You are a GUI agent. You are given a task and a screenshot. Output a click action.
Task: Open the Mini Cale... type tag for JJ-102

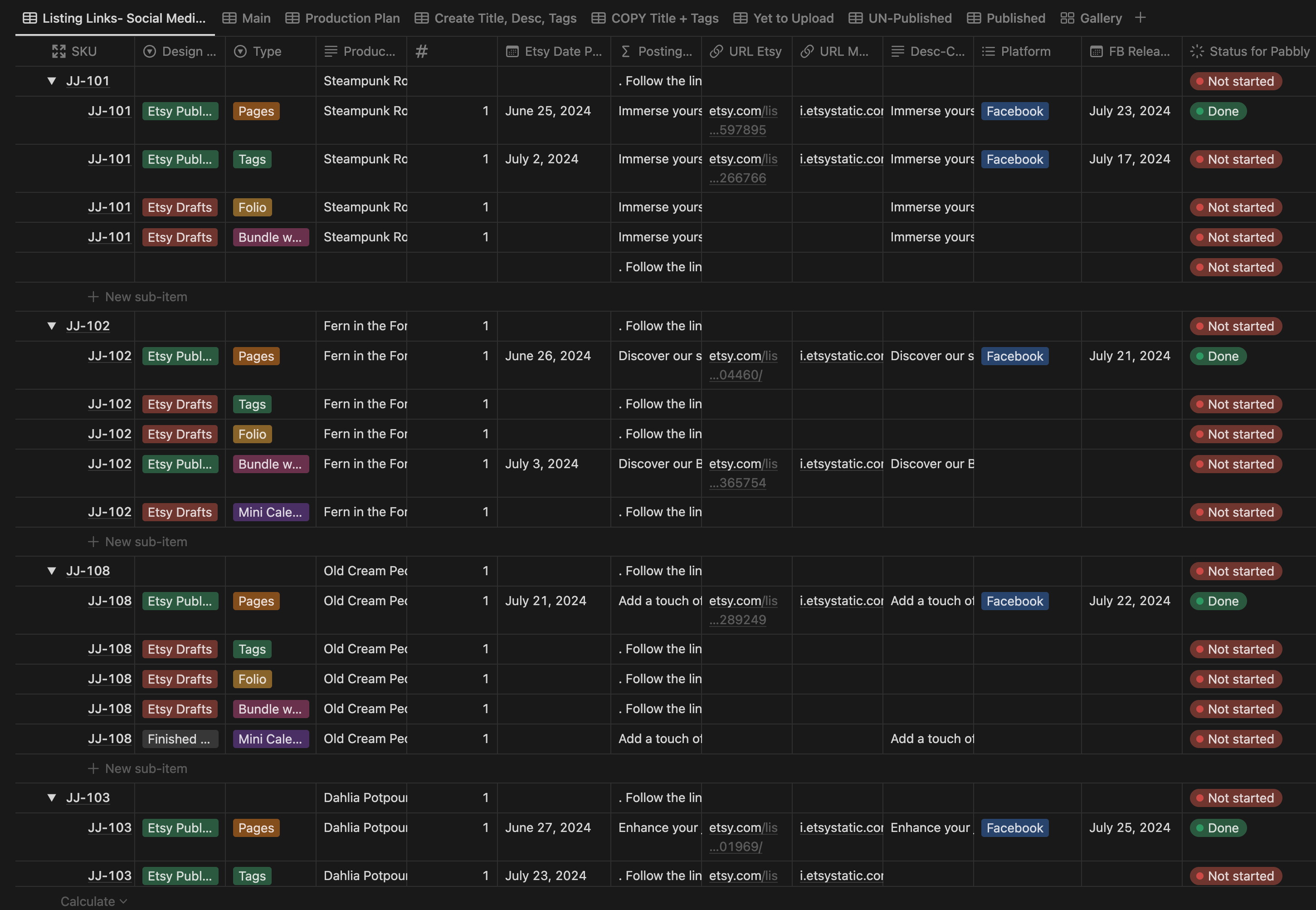271,512
